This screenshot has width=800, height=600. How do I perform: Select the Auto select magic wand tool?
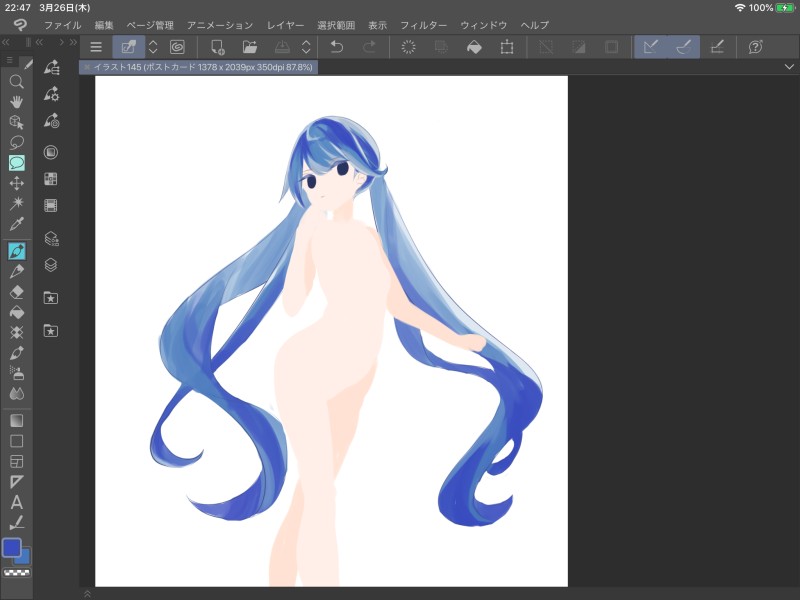click(x=16, y=204)
